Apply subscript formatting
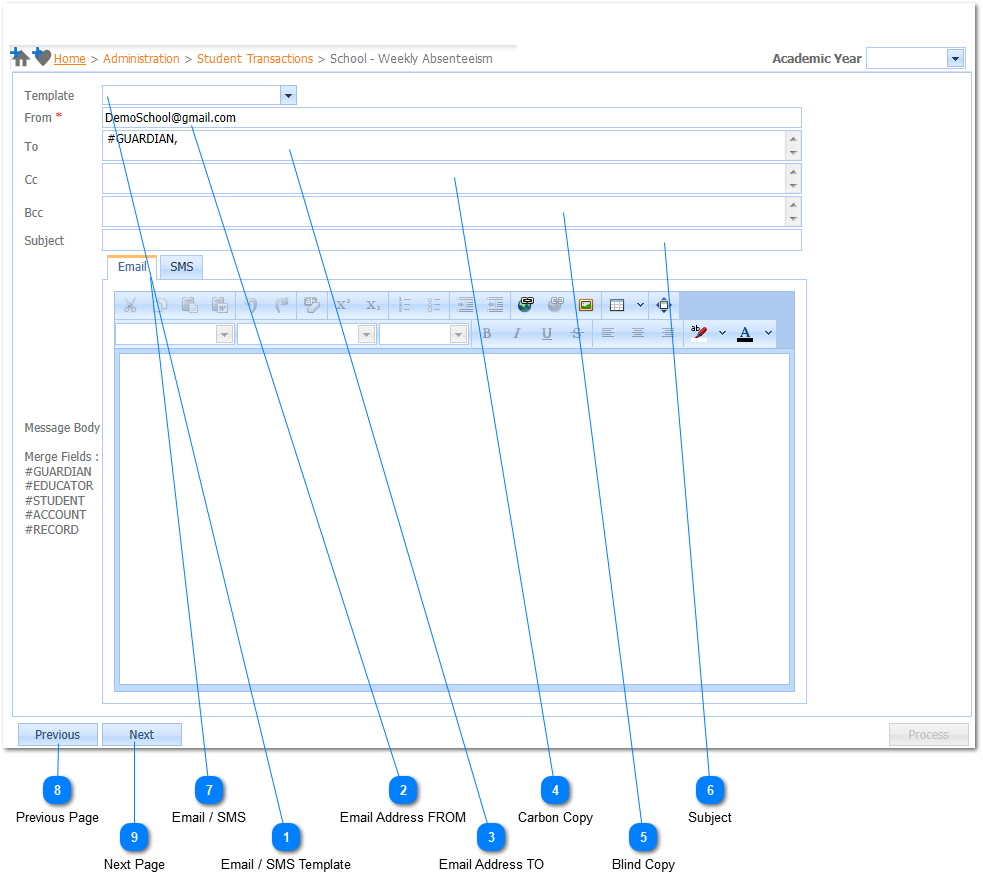This screenshot has height=888, width=983. tap(373, 305)
